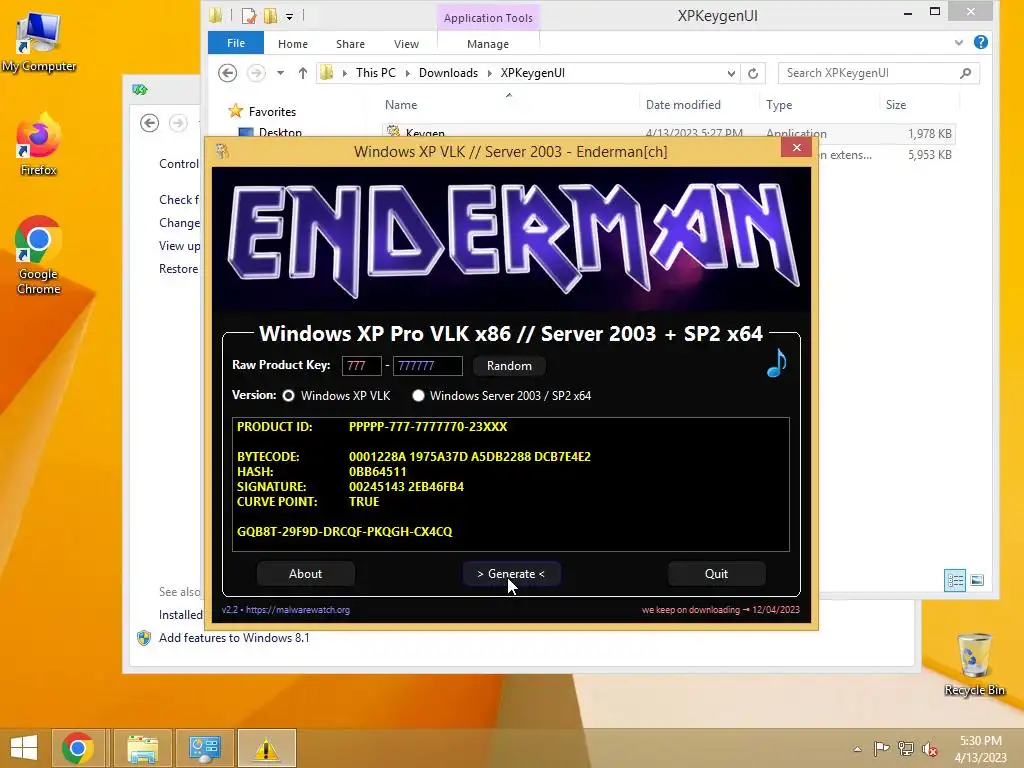Click the search magnifier icon in Explorer

[965, 73]
